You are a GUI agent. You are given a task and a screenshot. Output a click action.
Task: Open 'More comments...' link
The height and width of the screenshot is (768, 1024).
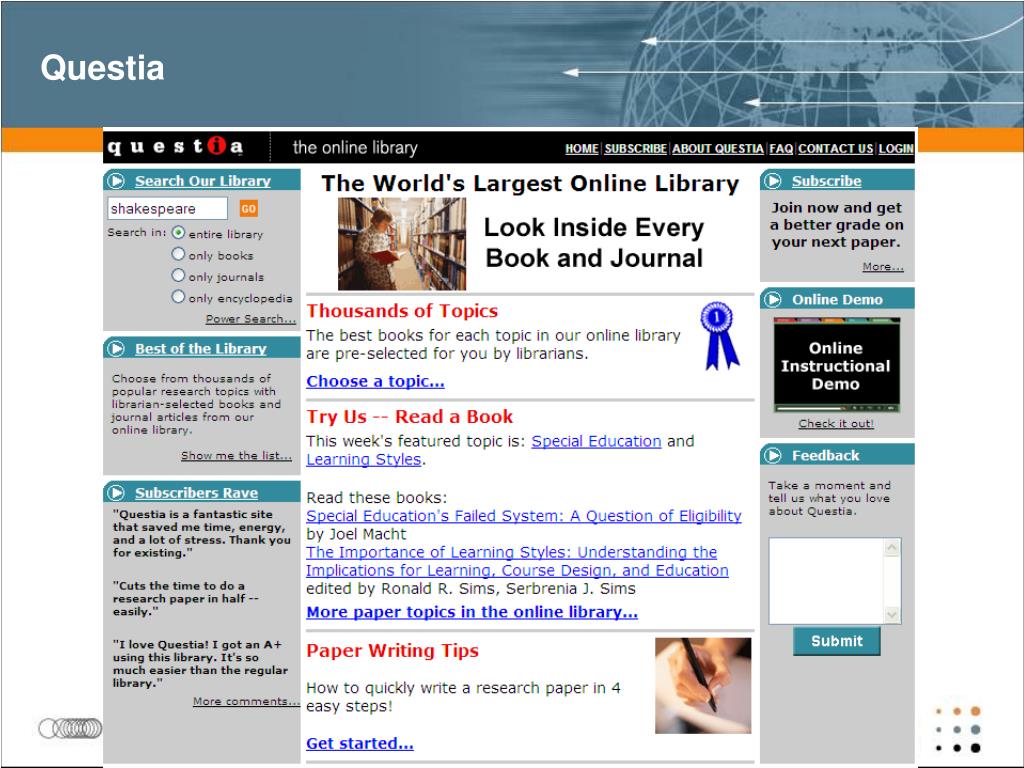(x=246, y=701)
